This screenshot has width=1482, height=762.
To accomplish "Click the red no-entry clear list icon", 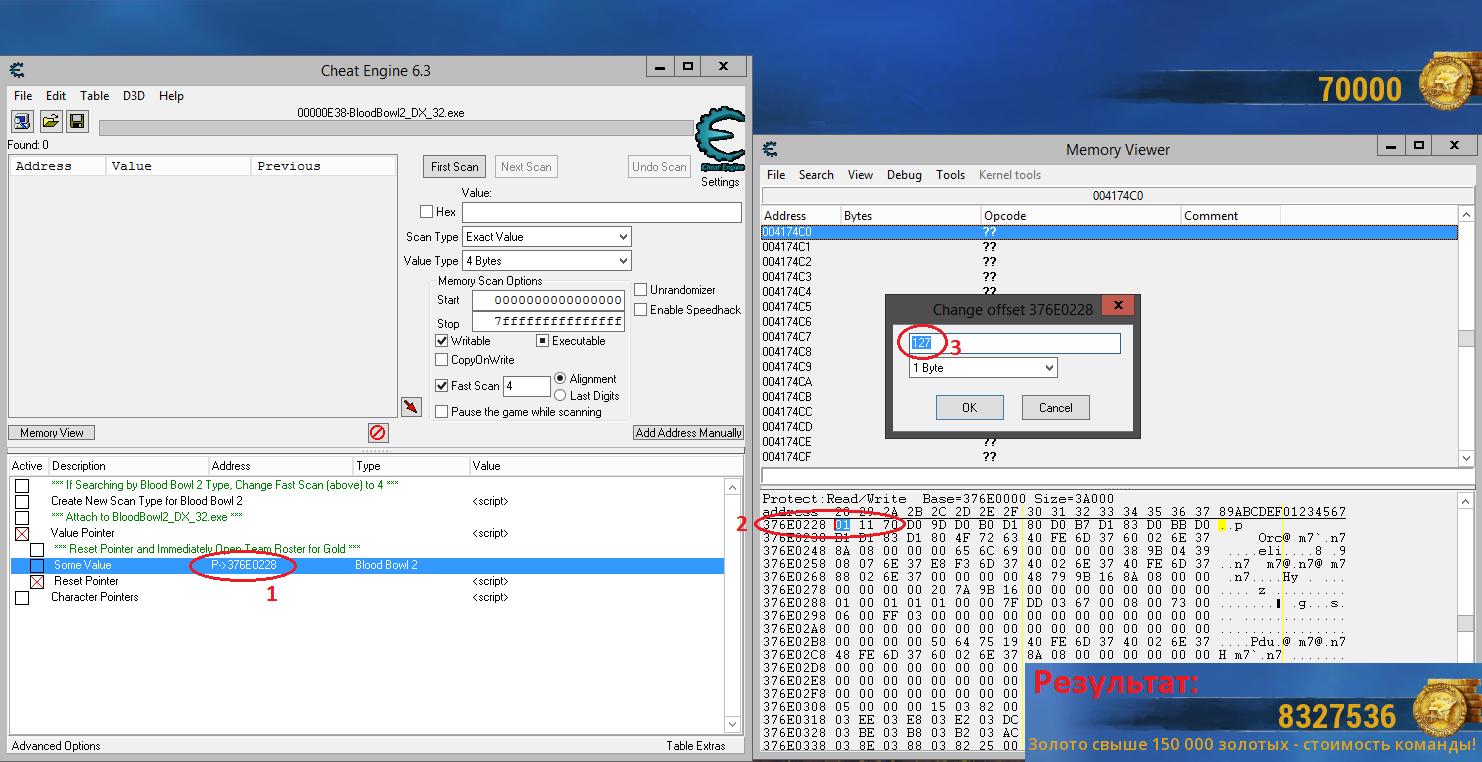I will (378, 433).
